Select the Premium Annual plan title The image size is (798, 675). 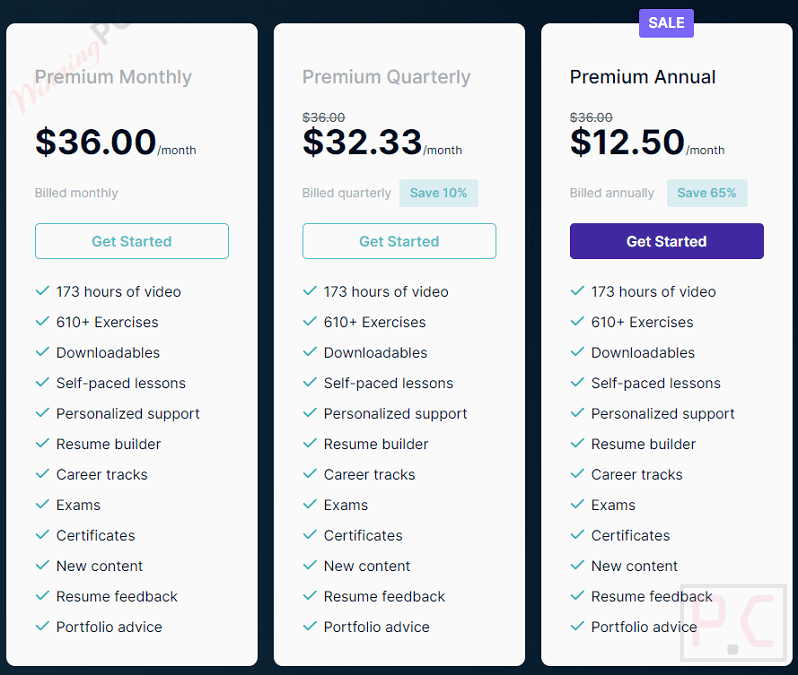(643, 77)
